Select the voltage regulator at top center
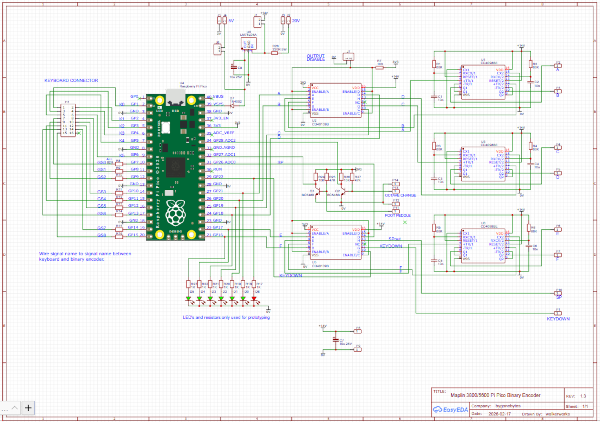This screenshot has height=422, width=600. 248,45
